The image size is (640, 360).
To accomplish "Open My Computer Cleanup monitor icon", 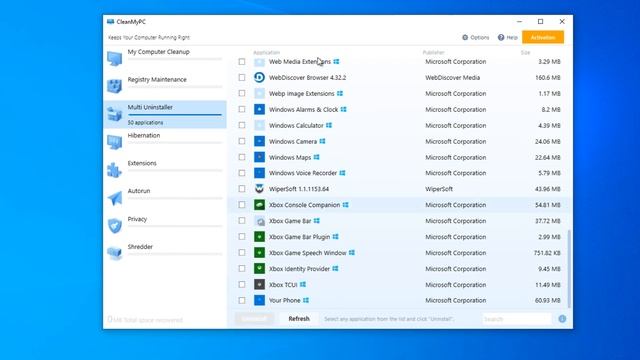I will pos(115,58).
